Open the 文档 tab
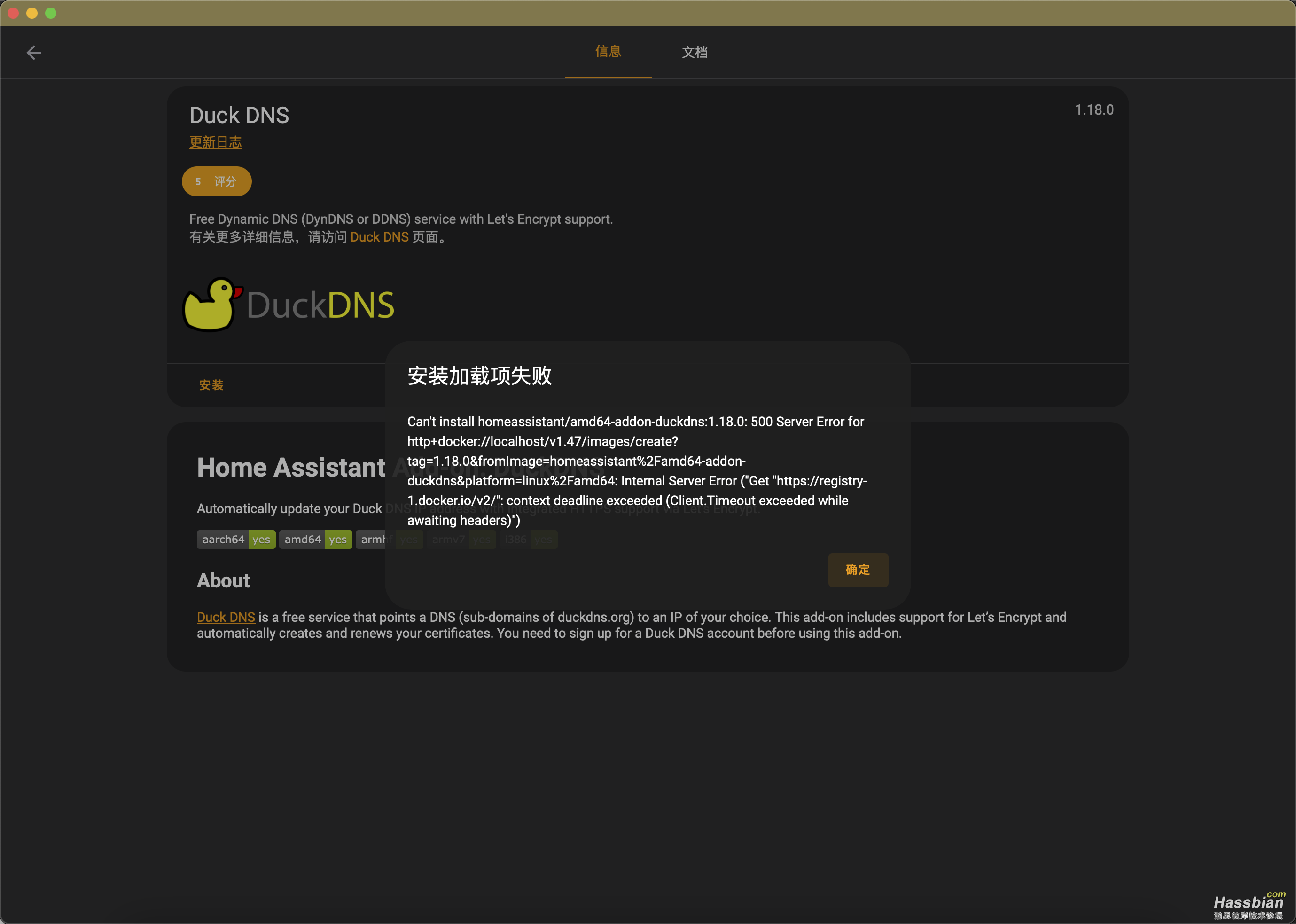 point(695,52)
